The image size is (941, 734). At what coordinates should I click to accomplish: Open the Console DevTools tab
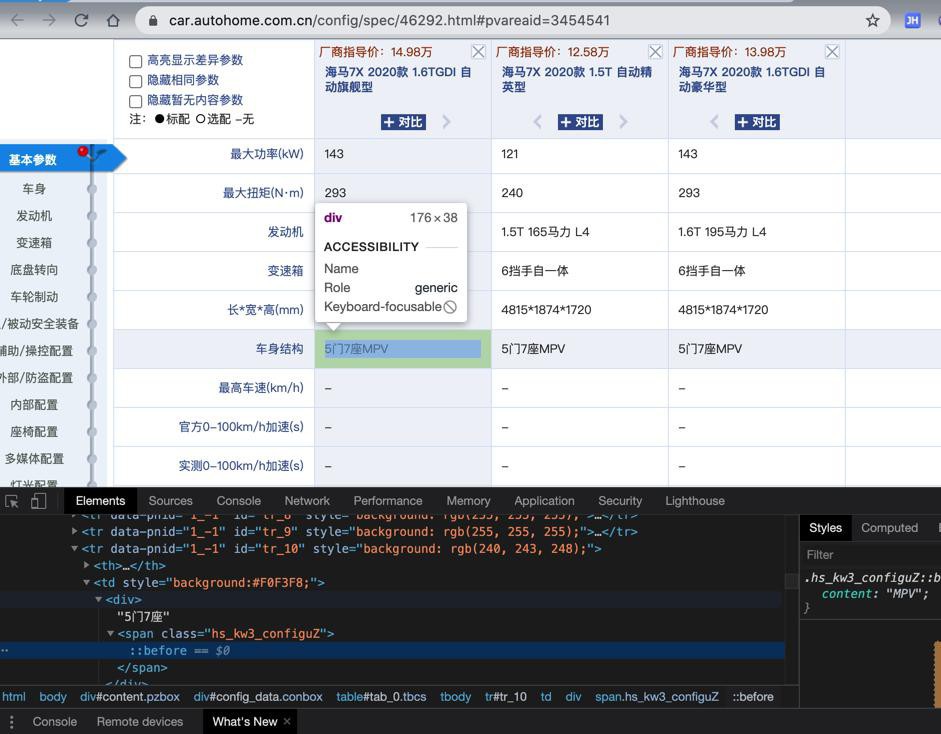tap(238, 501)
